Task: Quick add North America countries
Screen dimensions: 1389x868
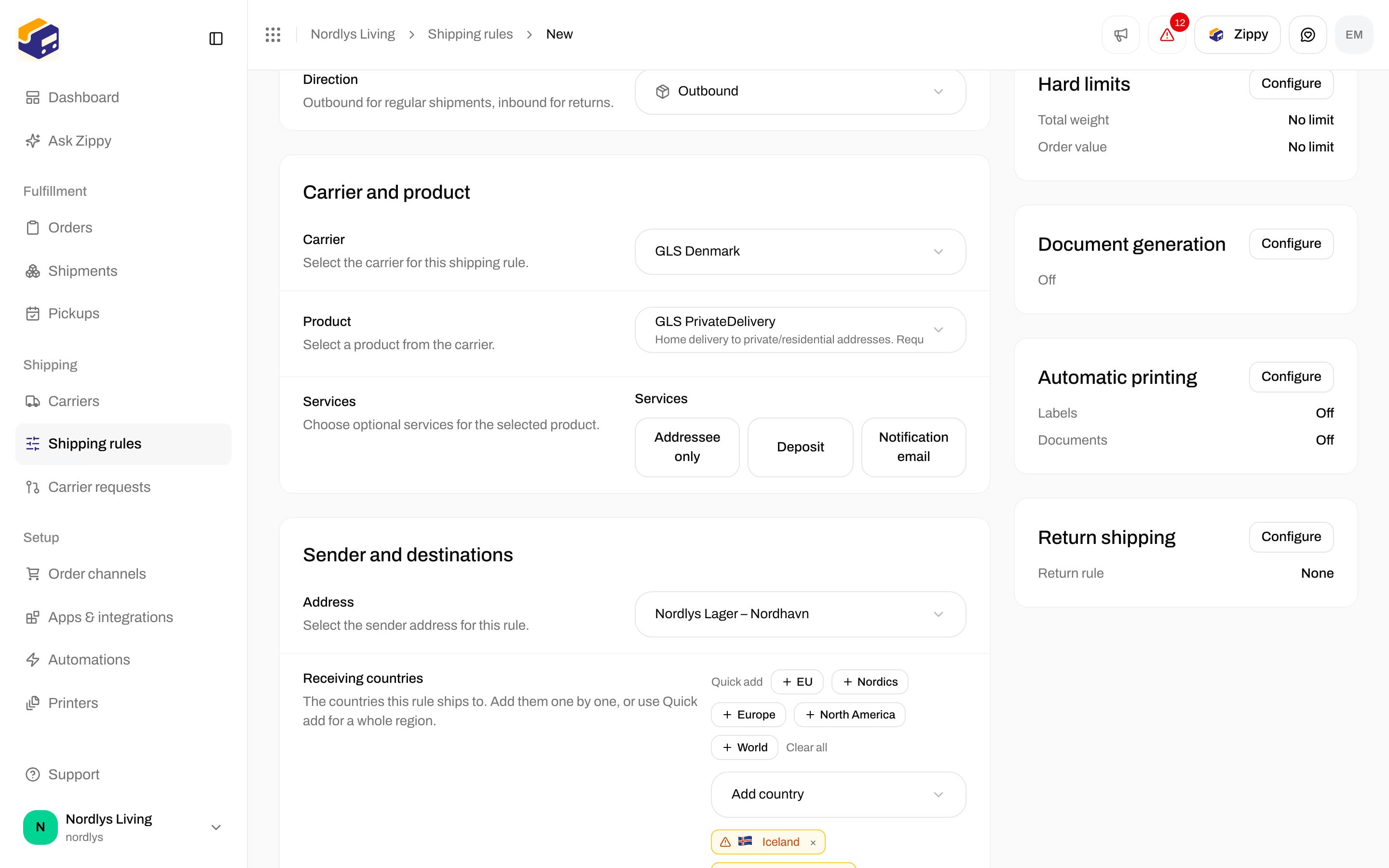Action: (x=849, y=715)
